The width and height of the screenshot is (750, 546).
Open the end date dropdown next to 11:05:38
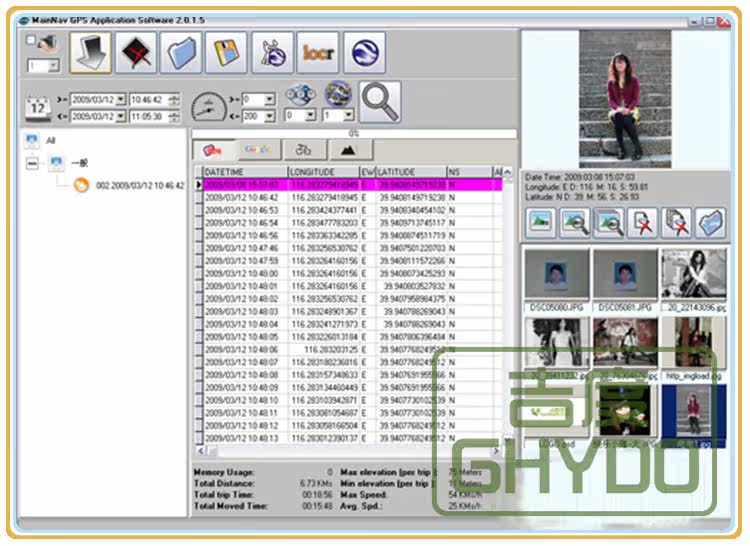[x=121, y=116]
